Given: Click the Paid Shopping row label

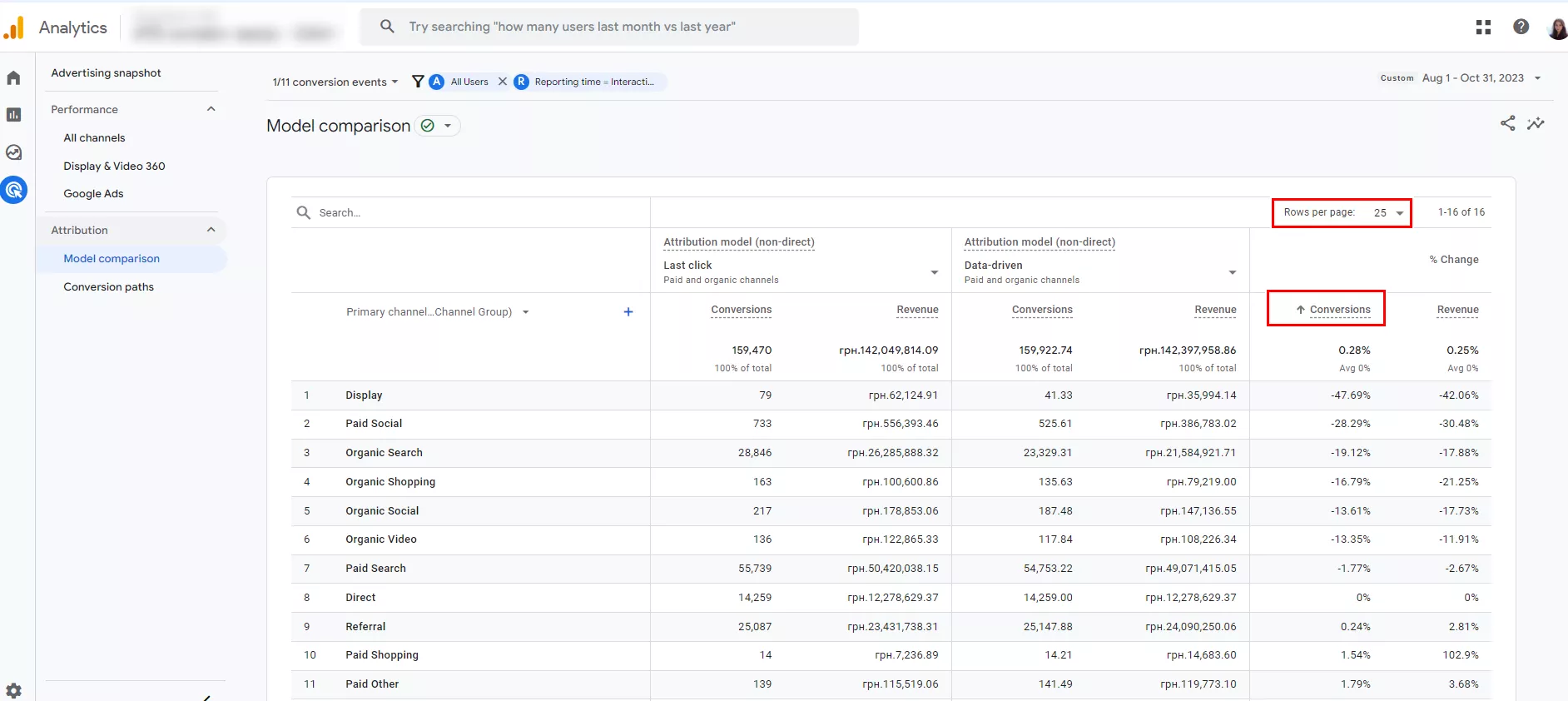Looking at the screenshot, I should 382,655.
